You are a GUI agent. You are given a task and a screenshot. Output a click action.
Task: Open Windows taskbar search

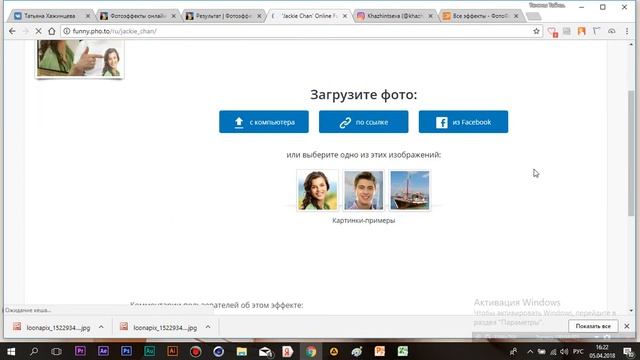tap(34, 351)
